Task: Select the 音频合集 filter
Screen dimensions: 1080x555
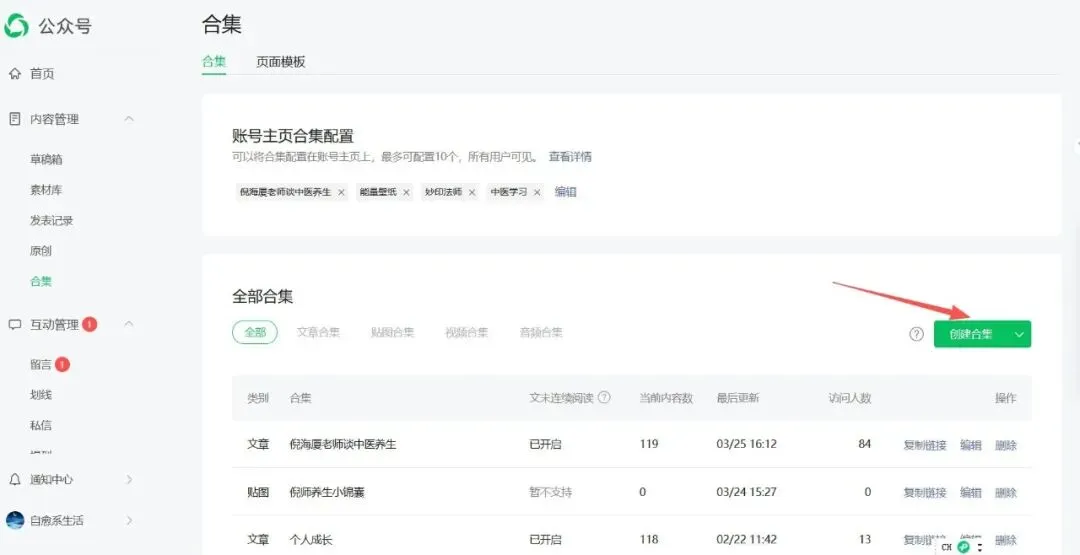Action: point(541,332)
